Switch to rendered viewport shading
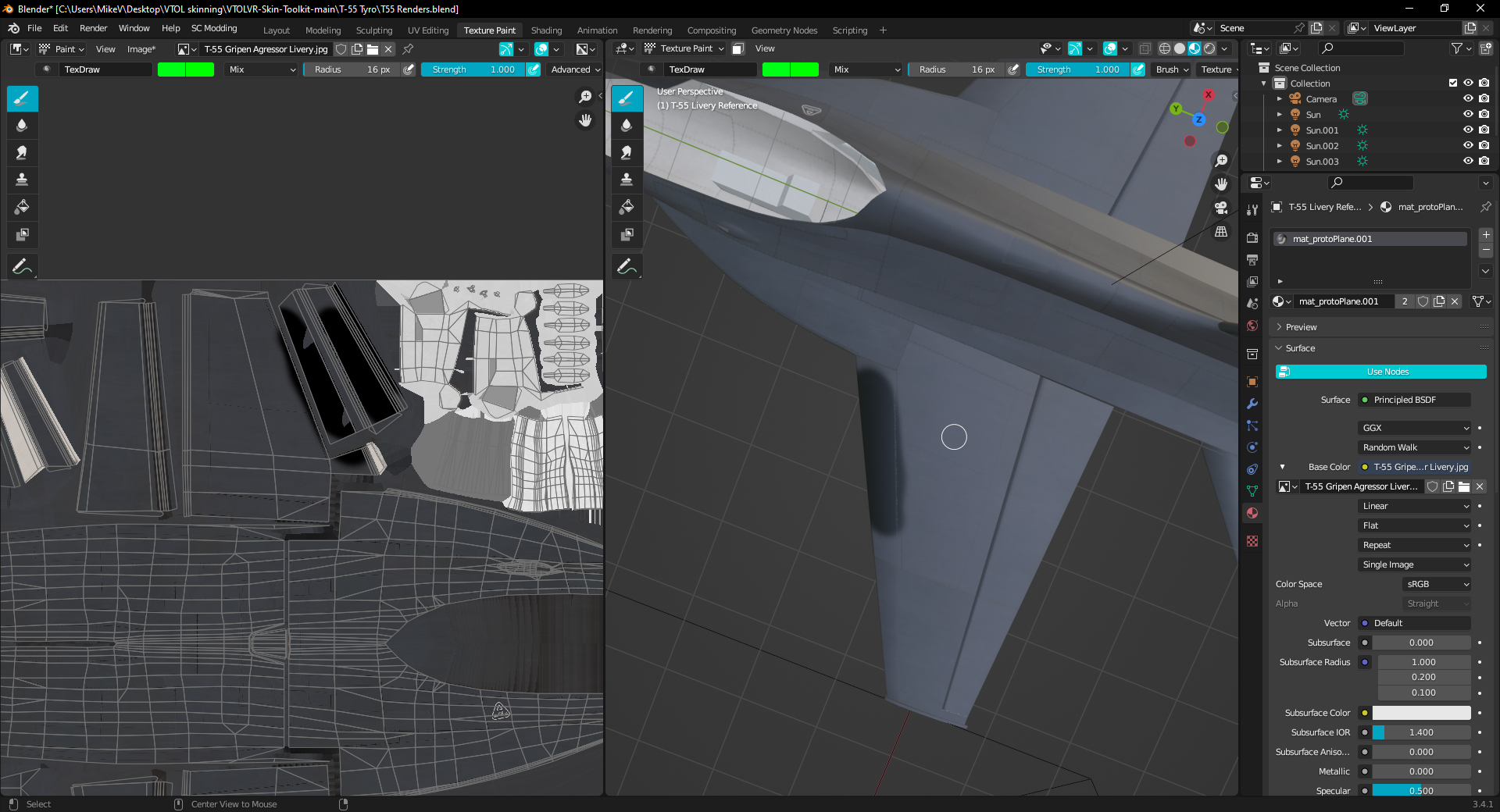 pyautogui.click(x=1209, y=48)
